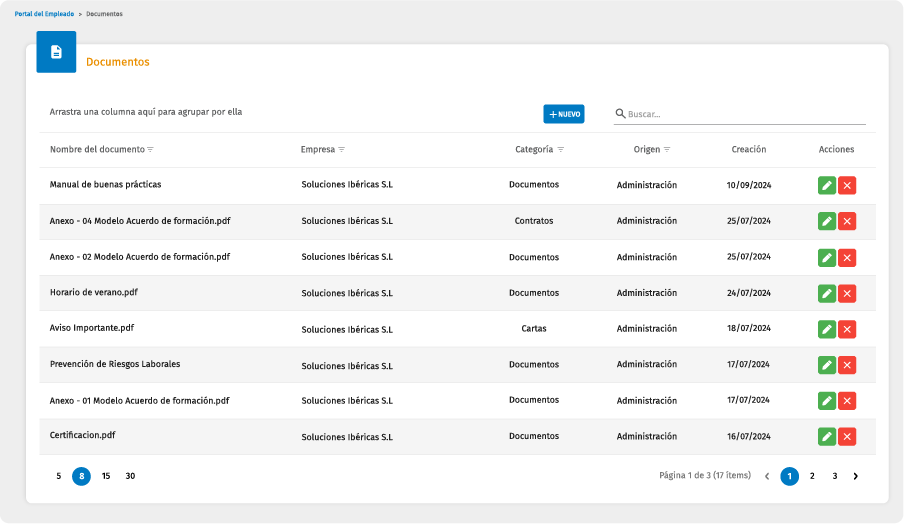This screenshot has width=904, height=524.
Task: Focus the Buscar search field
Action: (x=745, y=114)
